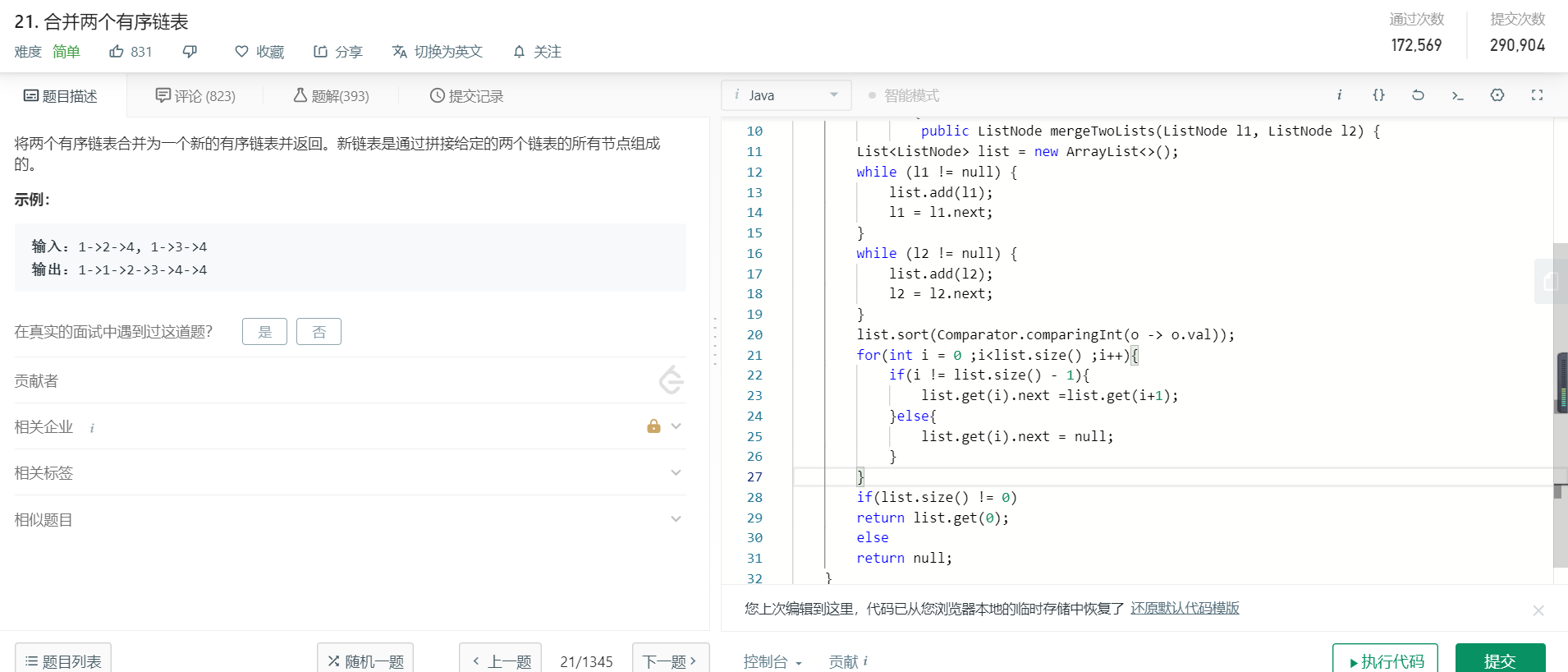Click the code line while (l2 != null) {
Image resolution: width=1568 pixels, height=672 pixels.
(937, 253)
